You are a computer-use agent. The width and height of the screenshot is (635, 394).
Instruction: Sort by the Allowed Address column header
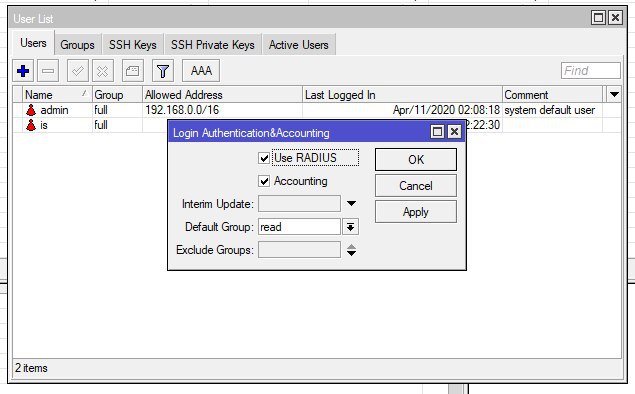(x=222, y=95)
